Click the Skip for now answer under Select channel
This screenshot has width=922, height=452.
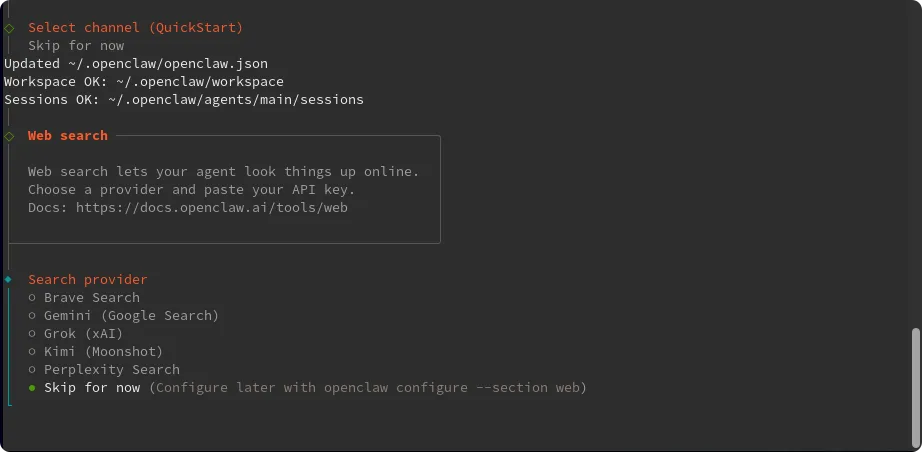76,46
